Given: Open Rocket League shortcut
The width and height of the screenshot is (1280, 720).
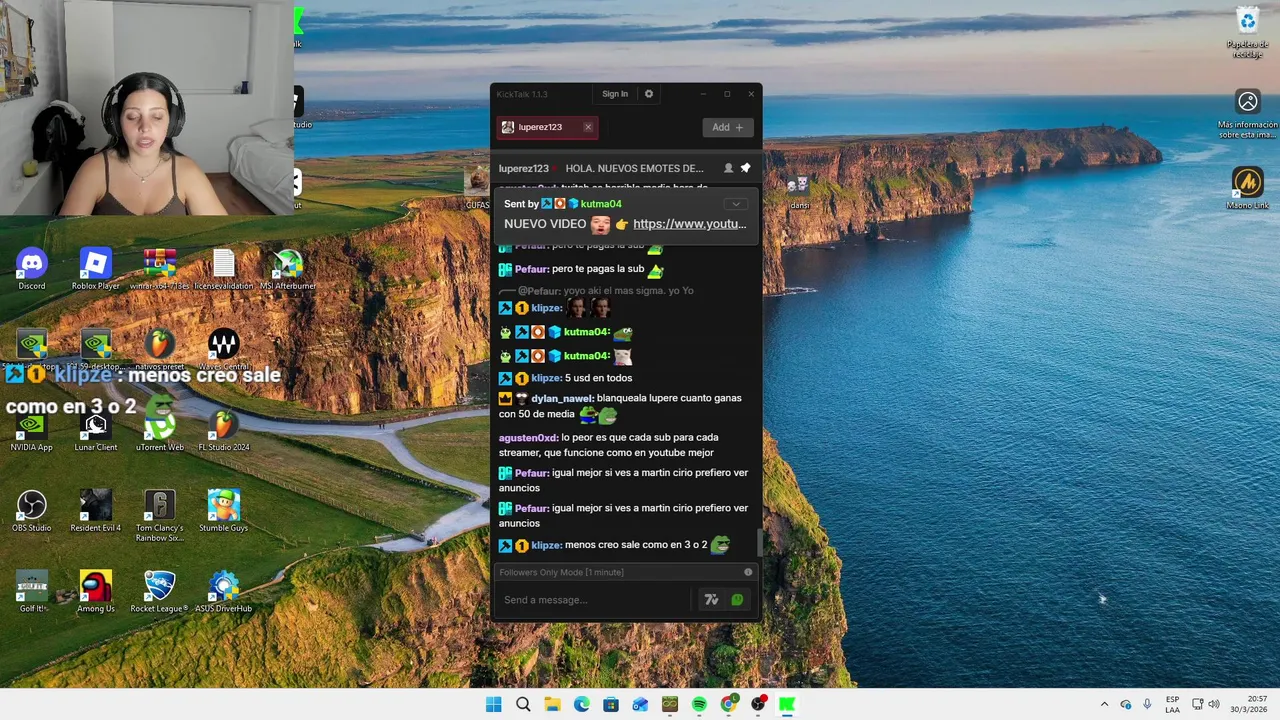Looking at the screenshot, I should point(160,592).
